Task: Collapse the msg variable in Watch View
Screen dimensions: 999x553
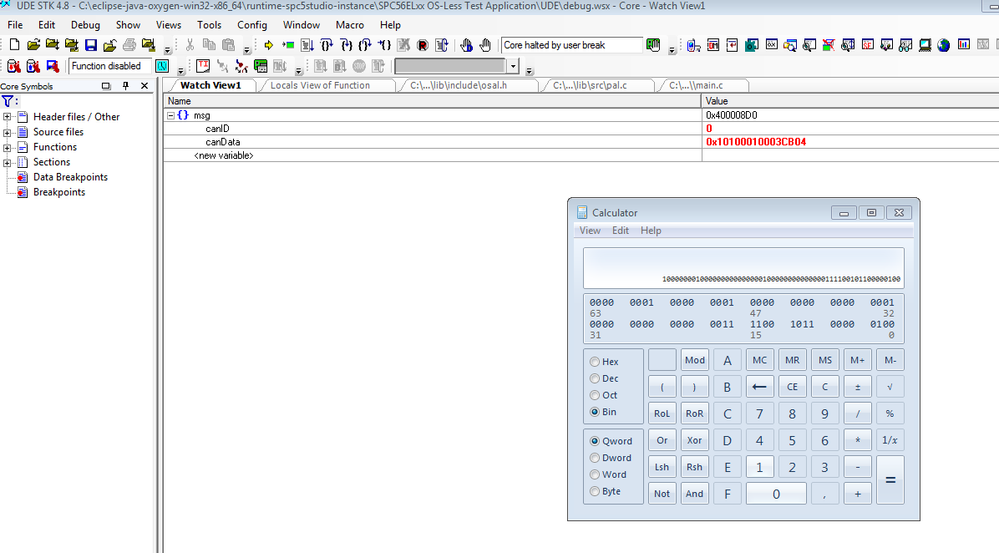Action: tap(171, 115)
